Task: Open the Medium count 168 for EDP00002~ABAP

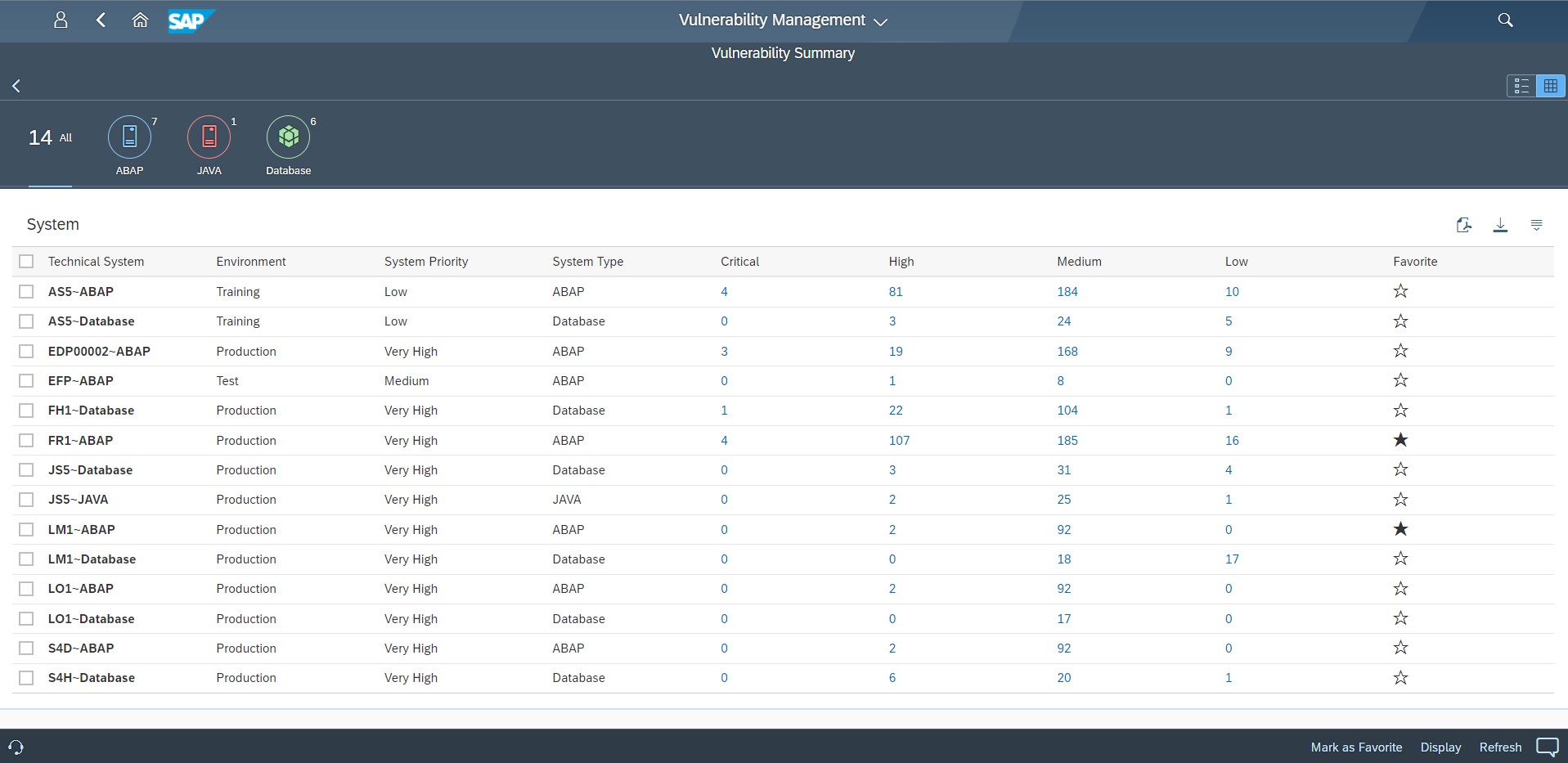Action: pyautogui.click(x=1067, y=351)
